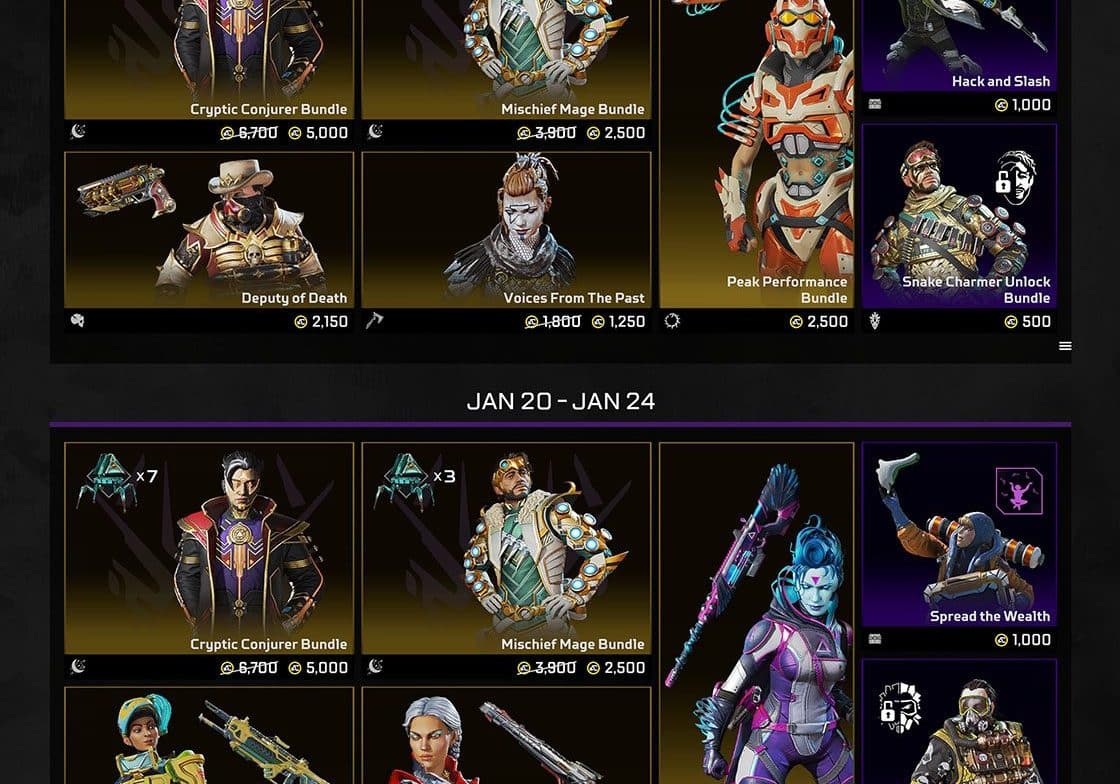Click the x7 Apex pack icon

[x=108, y=482]
